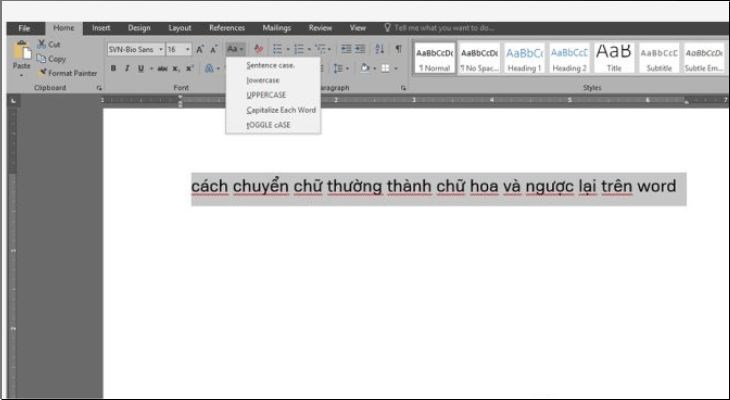This screenshot has height=400, width=730.
Task: Click the Sort icon
Action: click(x=380, y=49)
